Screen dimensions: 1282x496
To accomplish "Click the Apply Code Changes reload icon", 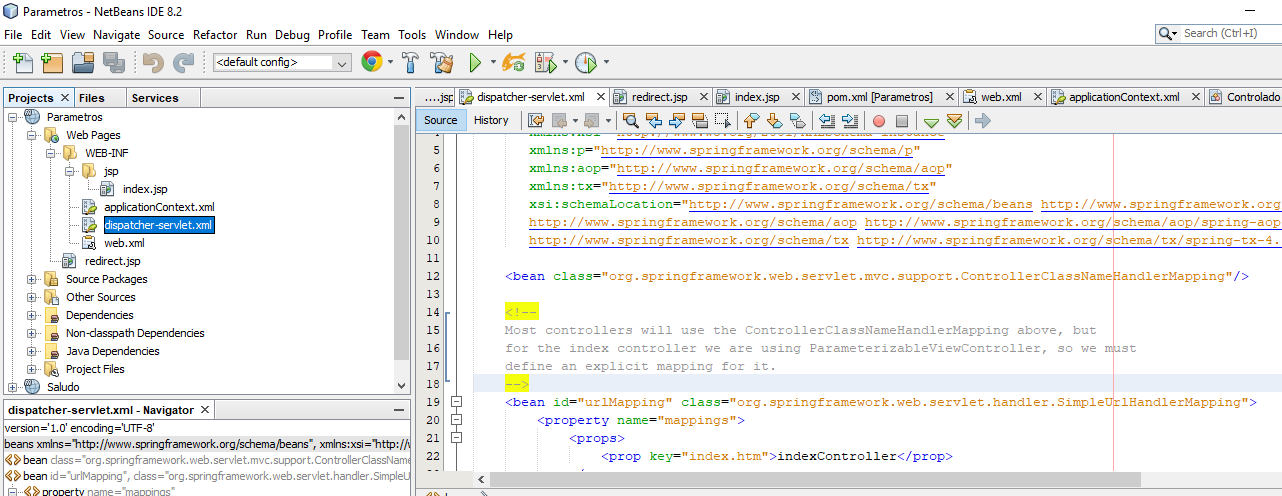I will tap(514, 62).
